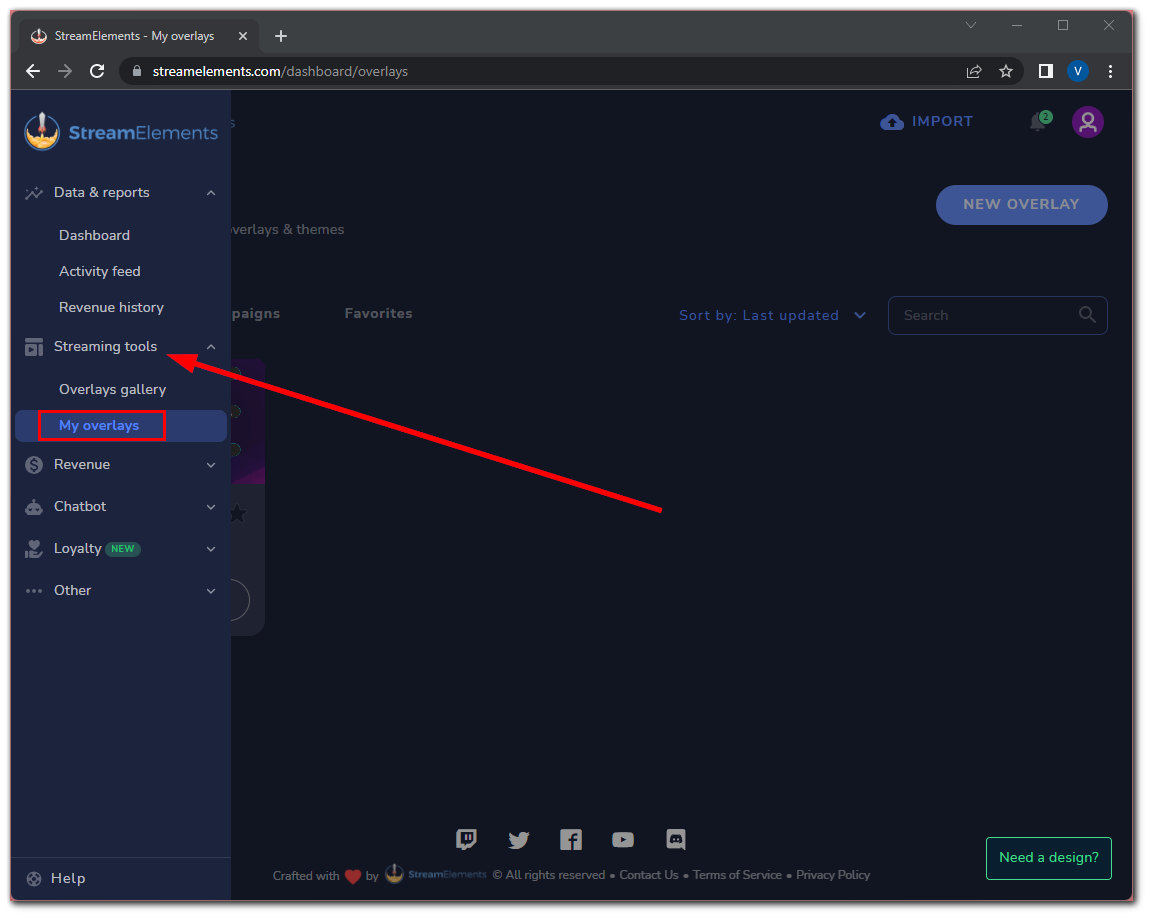The image size is (1151, 919).
Task: Open the Facebook footer icon
Action: coord(571,839)
